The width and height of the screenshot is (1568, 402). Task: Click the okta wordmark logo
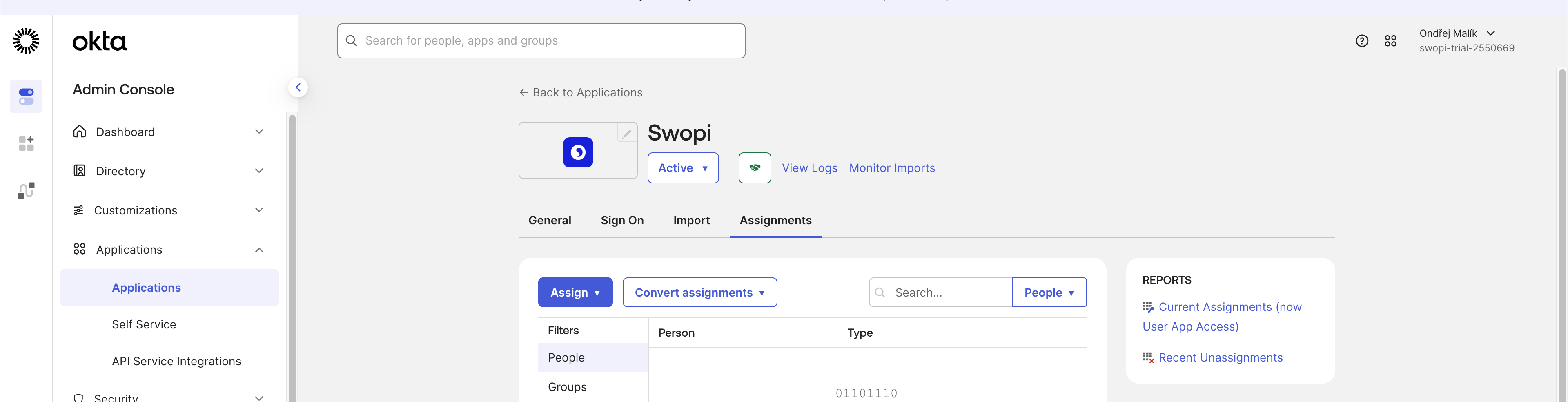[x=99, y=41]
